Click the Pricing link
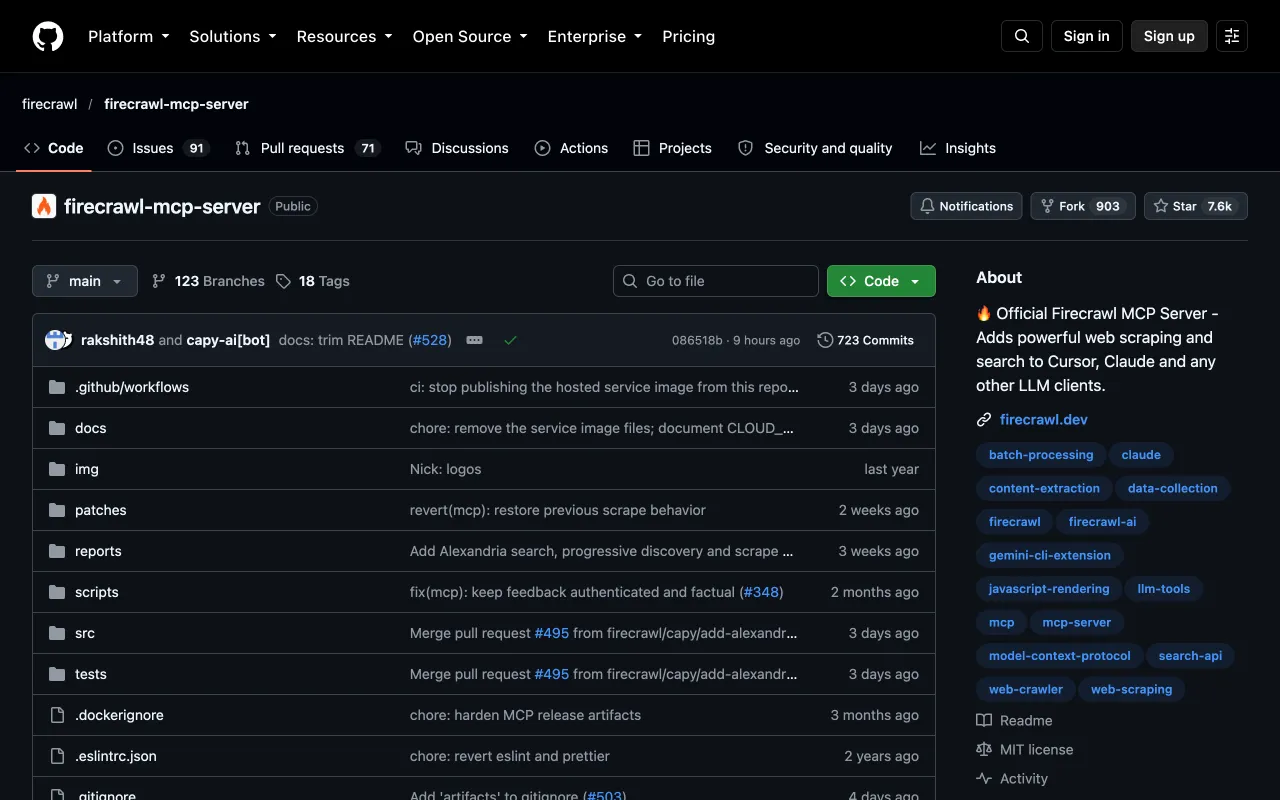The width and height of the screenshot is (1280, 800). [689, 36]
